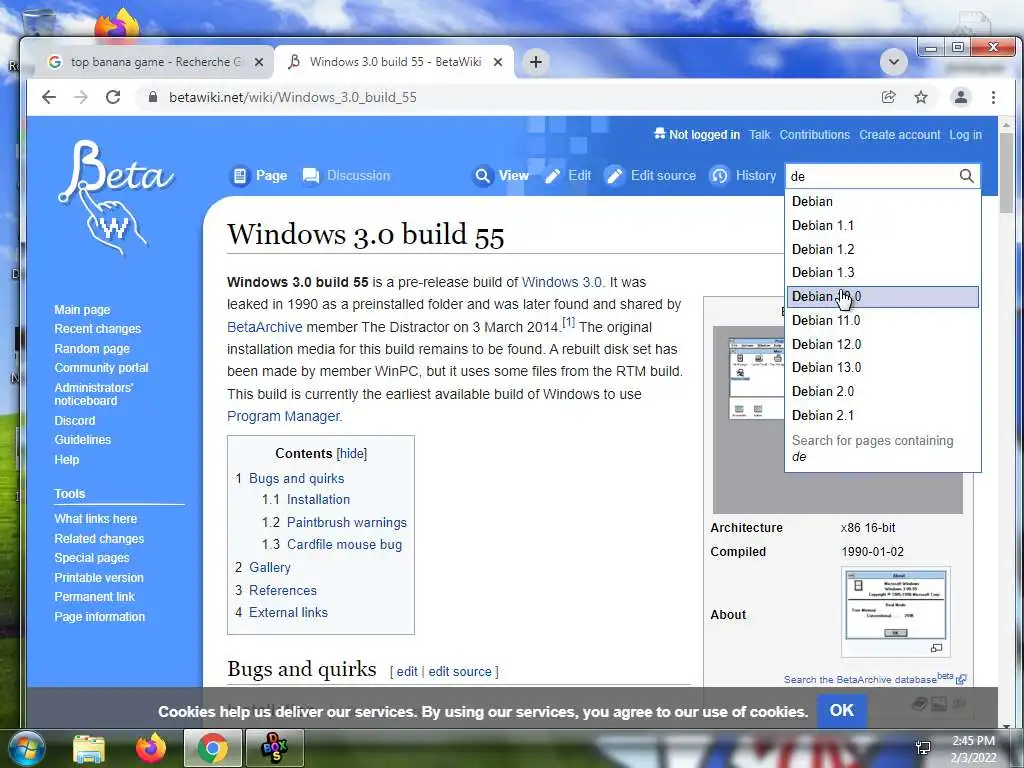Open the Edit tab
The image size is (1024, 768).
[568, 176]
